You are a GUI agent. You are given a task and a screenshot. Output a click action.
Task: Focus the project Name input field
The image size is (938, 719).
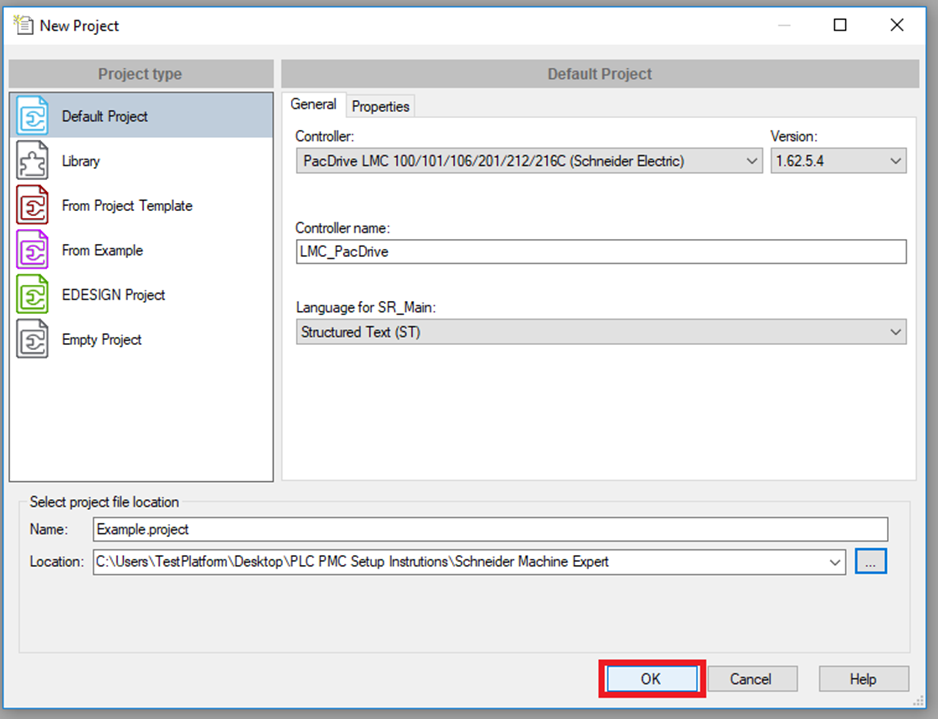(490, 529)
